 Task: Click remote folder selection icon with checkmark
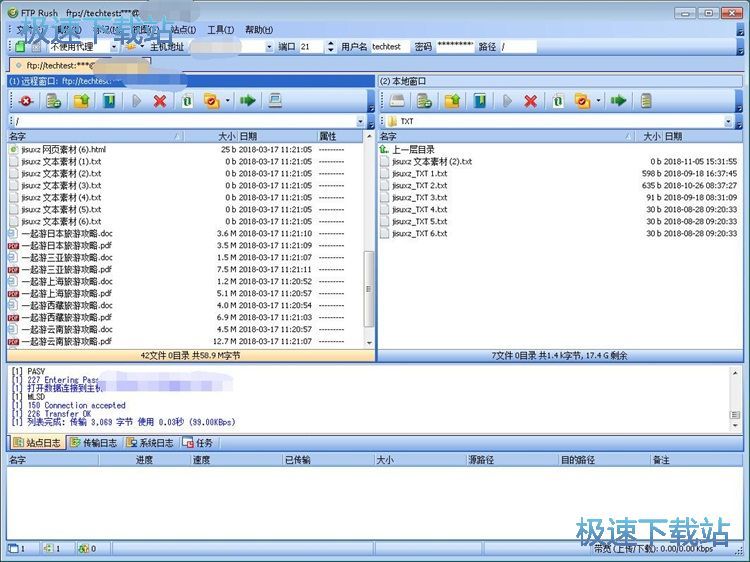(x=211, y=101)
